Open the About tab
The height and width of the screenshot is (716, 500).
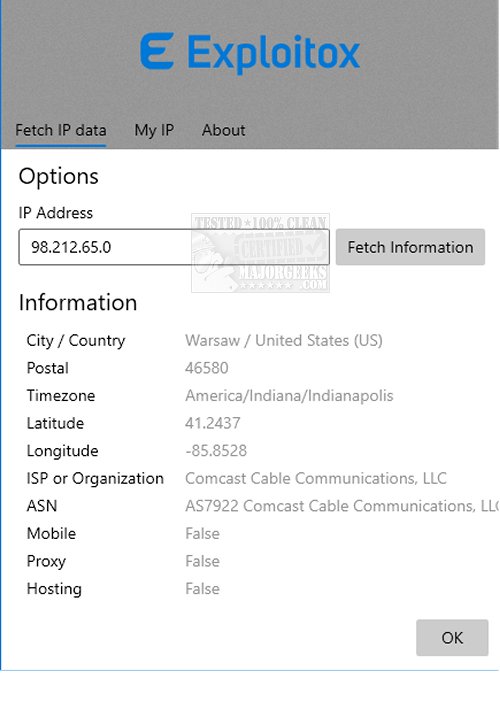[223, 131]
